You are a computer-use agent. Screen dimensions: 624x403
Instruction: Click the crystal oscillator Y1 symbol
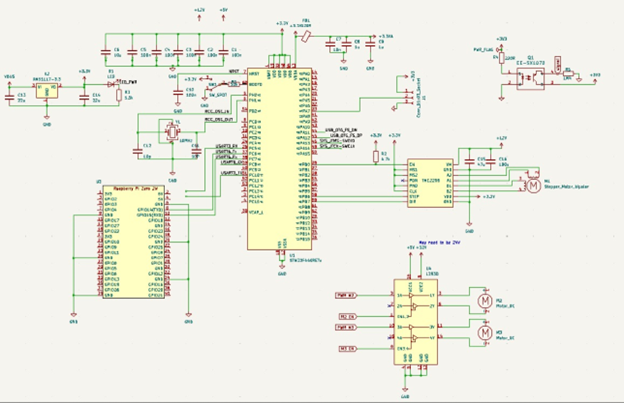[x=171, y=130]
